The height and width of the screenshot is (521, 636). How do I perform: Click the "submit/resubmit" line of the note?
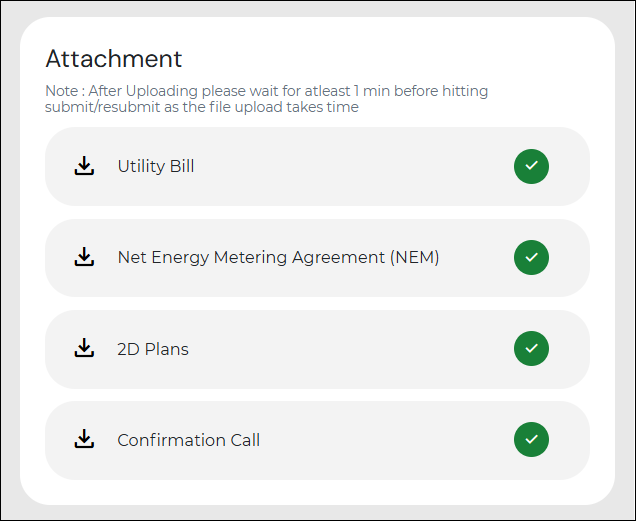pyautogui.click(x=202, y=107)
